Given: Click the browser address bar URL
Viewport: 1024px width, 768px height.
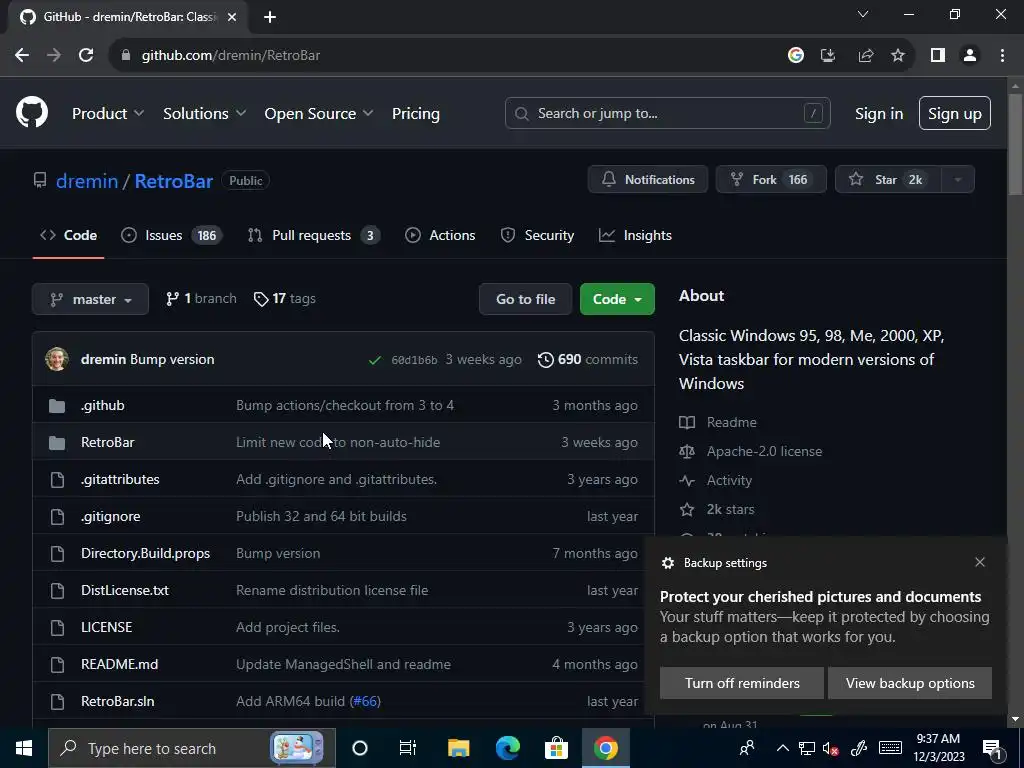Looking at the screenshot, I should pyautogui.click(x=231, y=56).
